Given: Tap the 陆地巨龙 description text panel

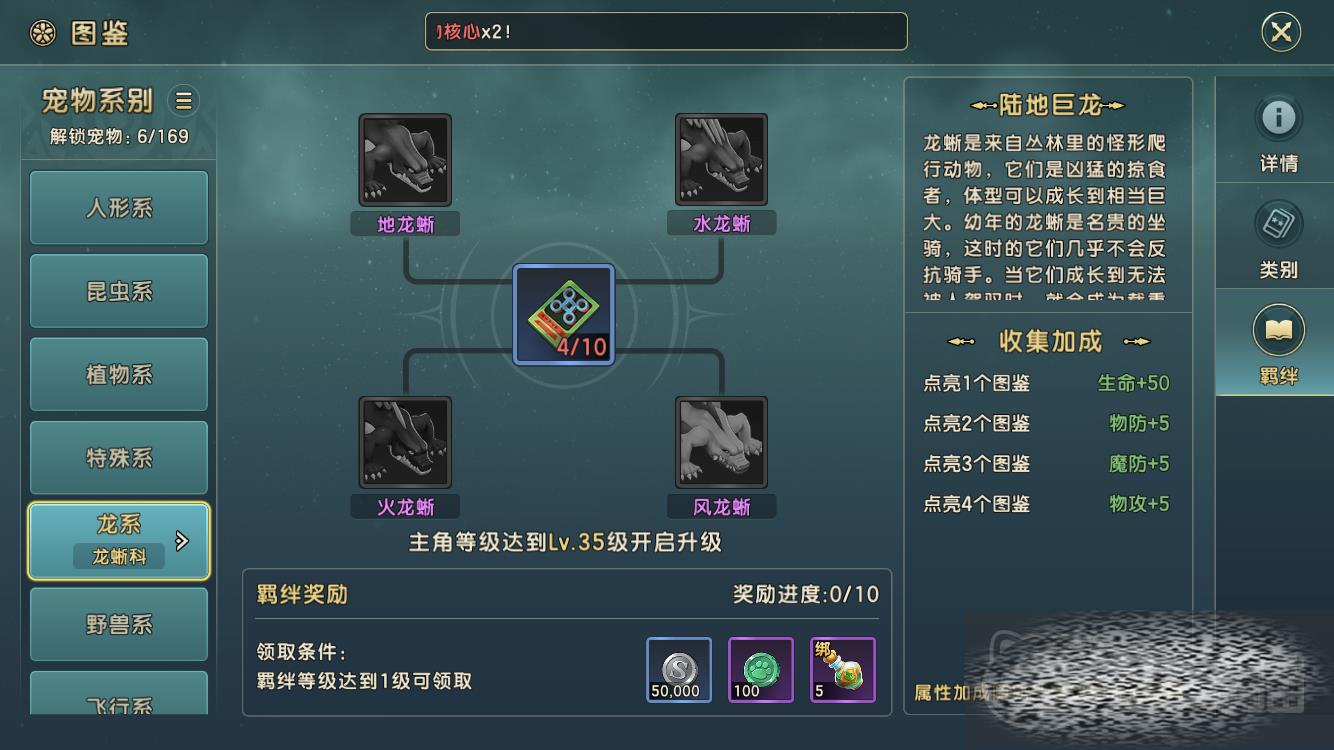Looking at the screenshot, I should pos(1048,217).
